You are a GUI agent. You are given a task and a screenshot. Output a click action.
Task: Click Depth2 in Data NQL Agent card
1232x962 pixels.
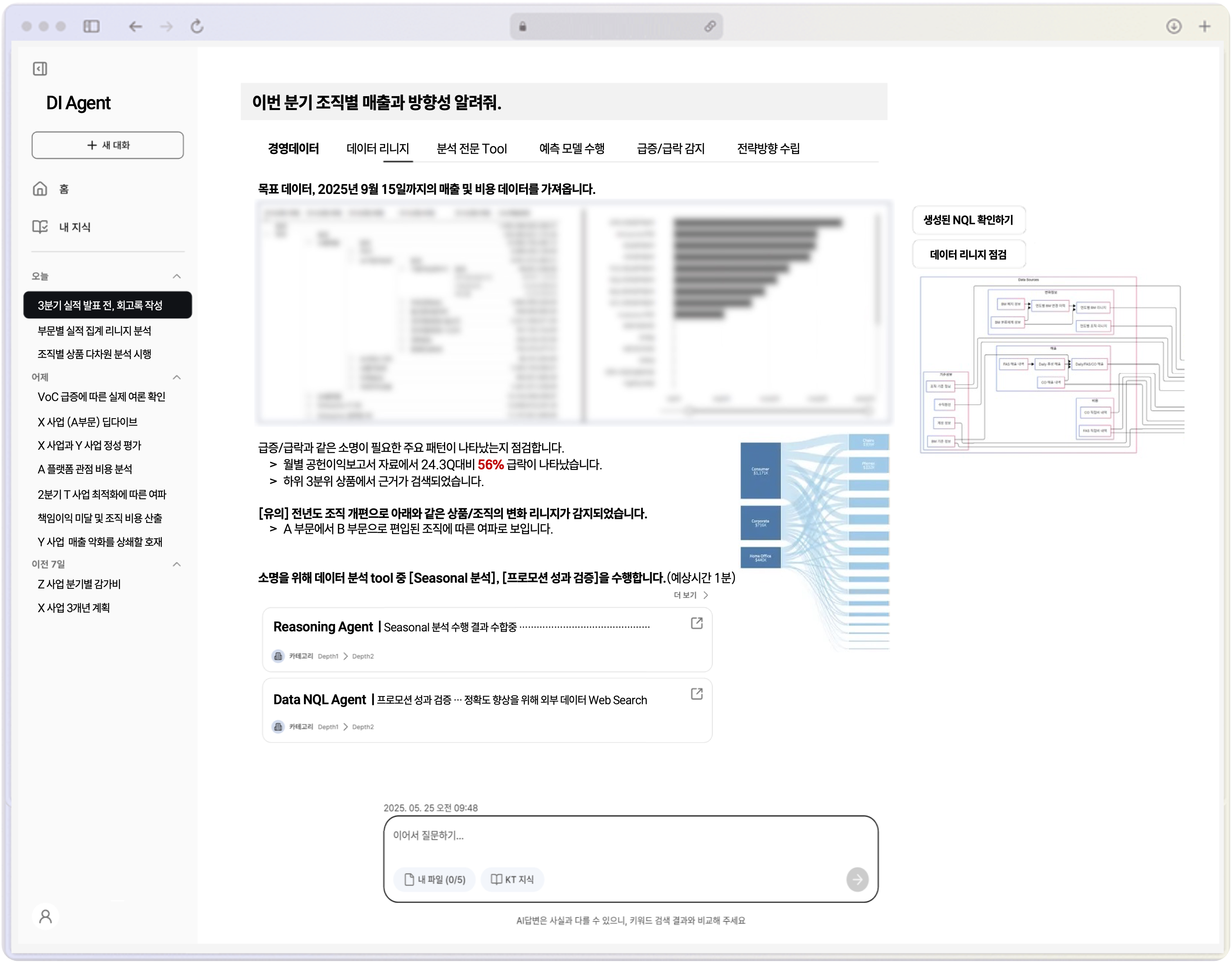(x=363, y=727)
